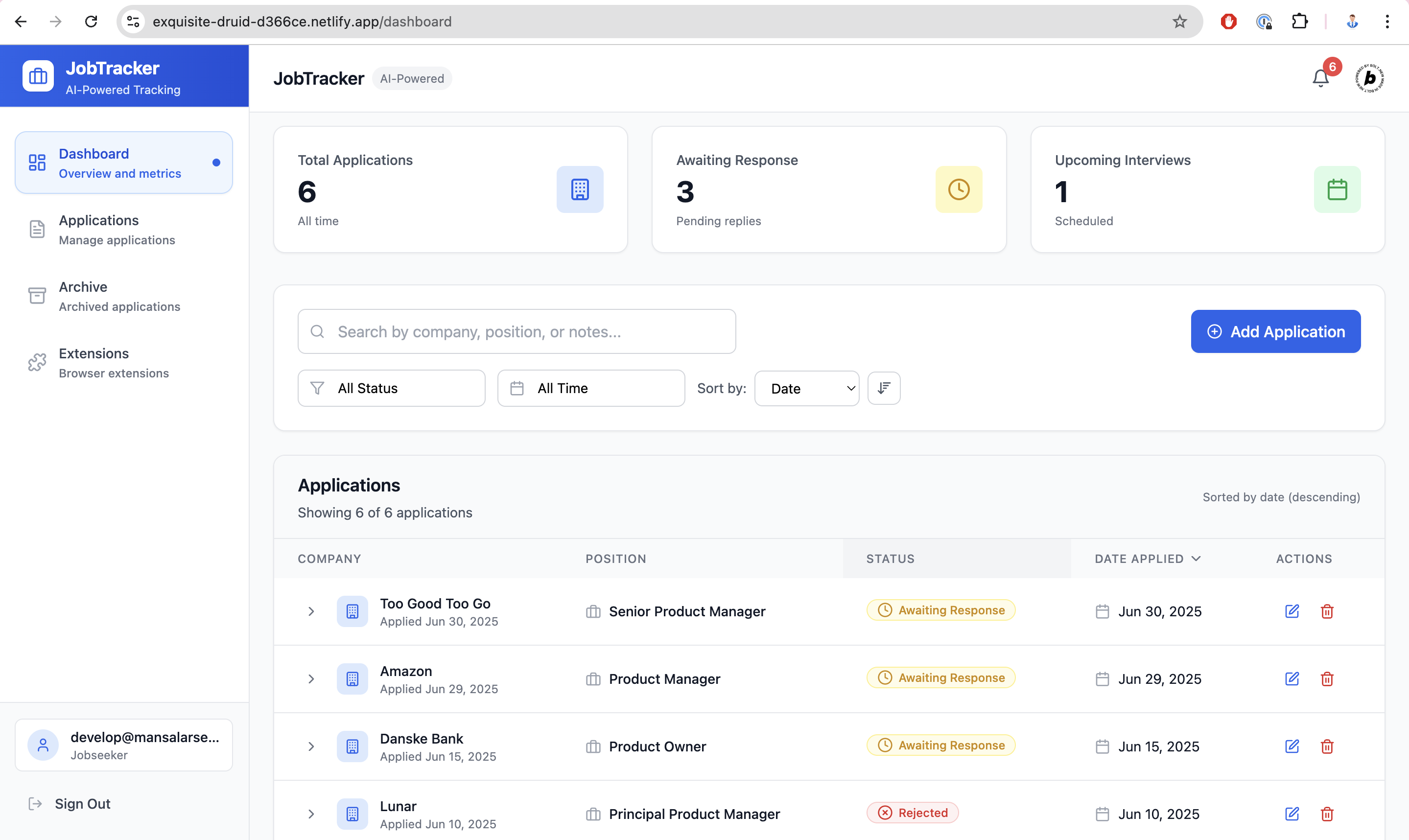Click the Bolt badge in the header

(x=1369, y=78)
